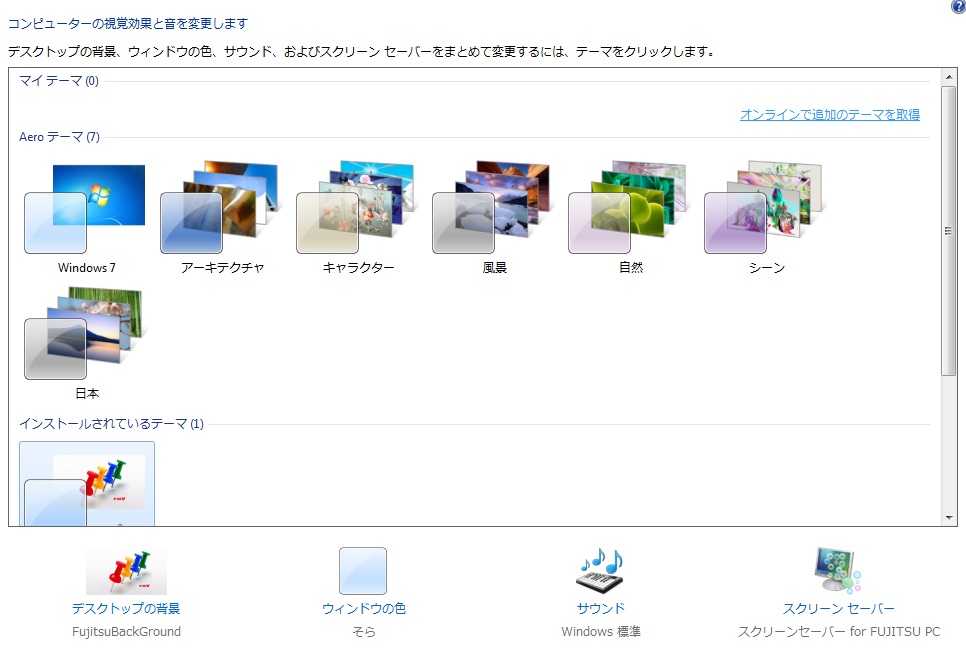
Task: Select the 自然 theme
Action: coord(631,217)
